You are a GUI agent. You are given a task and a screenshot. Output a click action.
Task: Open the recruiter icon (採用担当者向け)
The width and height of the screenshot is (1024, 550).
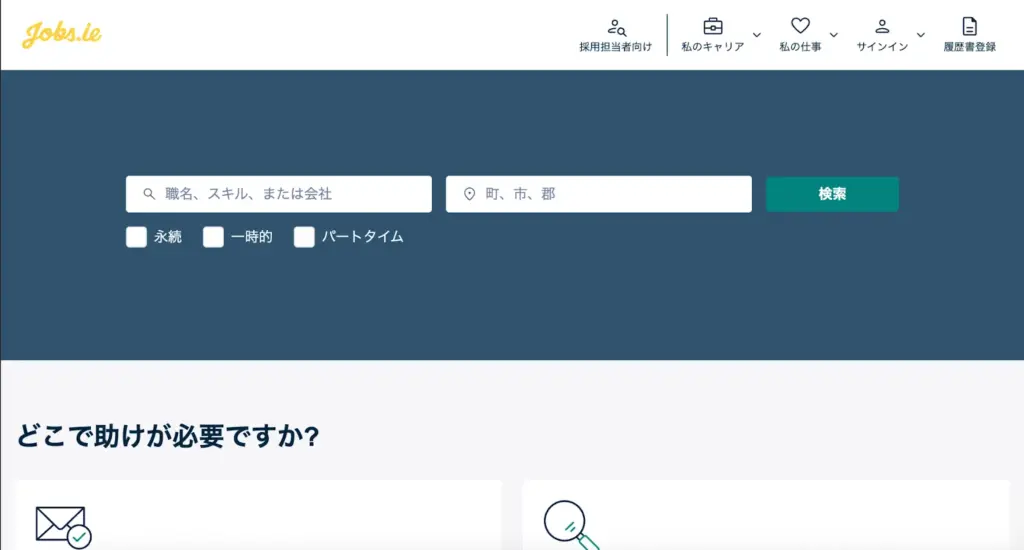point(616,27)
